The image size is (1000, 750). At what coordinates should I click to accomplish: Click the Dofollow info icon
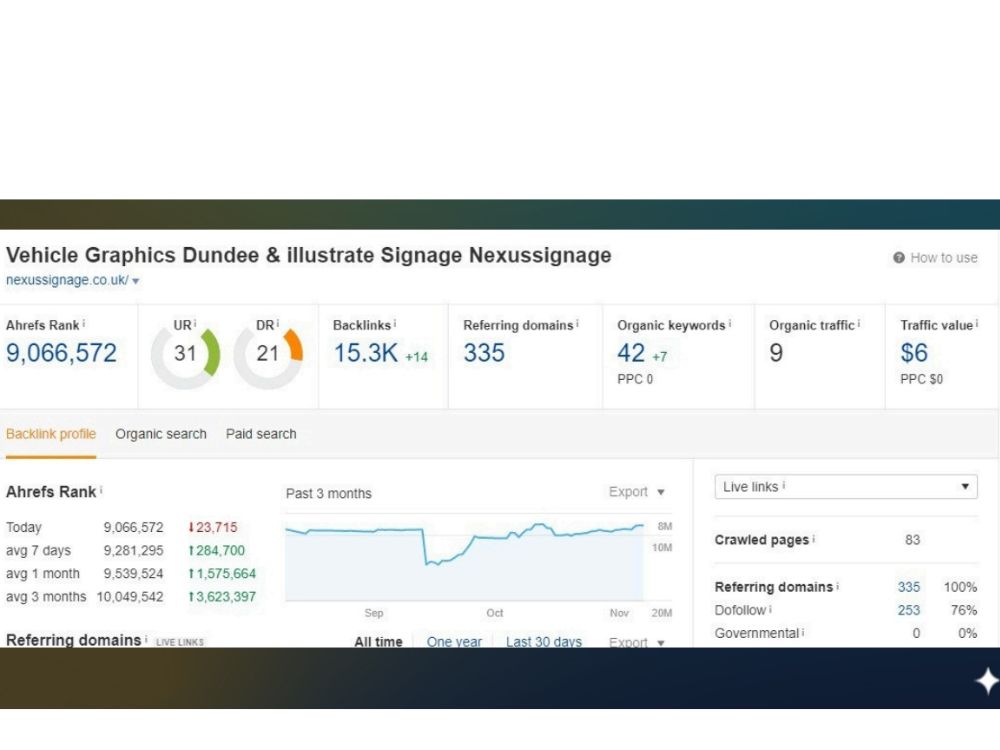[x=770, y=609]
